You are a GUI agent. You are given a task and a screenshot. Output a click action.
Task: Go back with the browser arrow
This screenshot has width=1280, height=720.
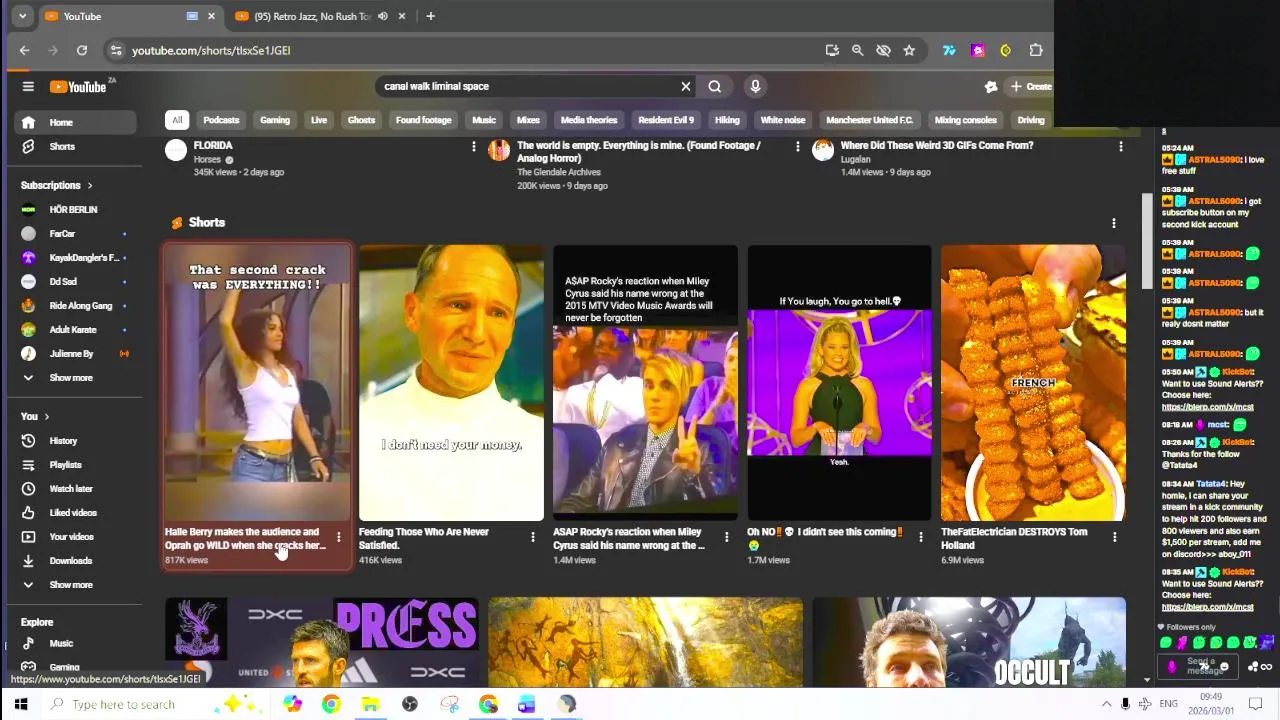(25, 51)
